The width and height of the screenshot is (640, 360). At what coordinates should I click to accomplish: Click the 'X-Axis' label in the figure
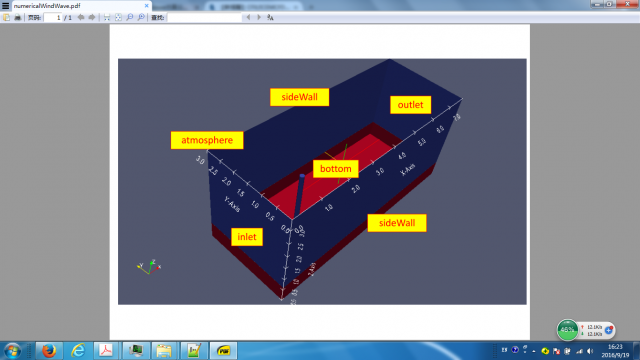coord(408,169)
